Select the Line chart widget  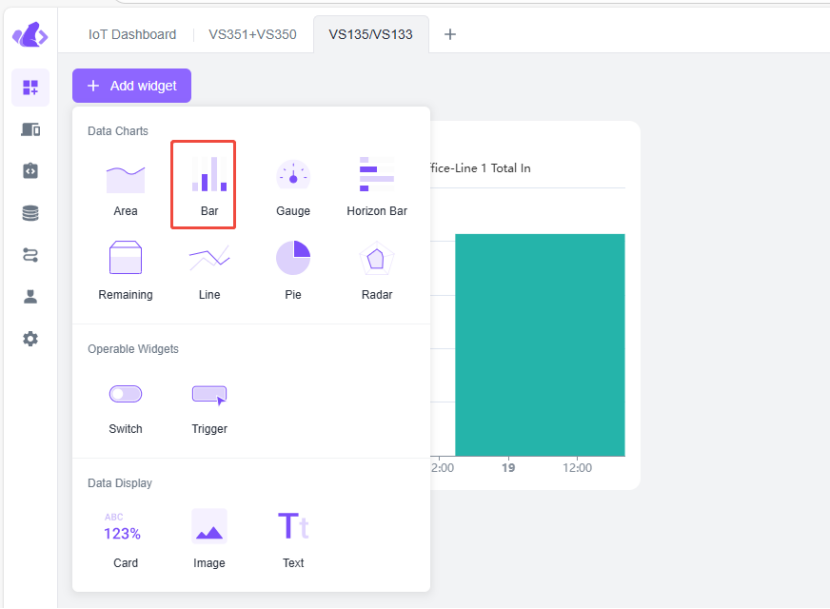tap(209, 270)
